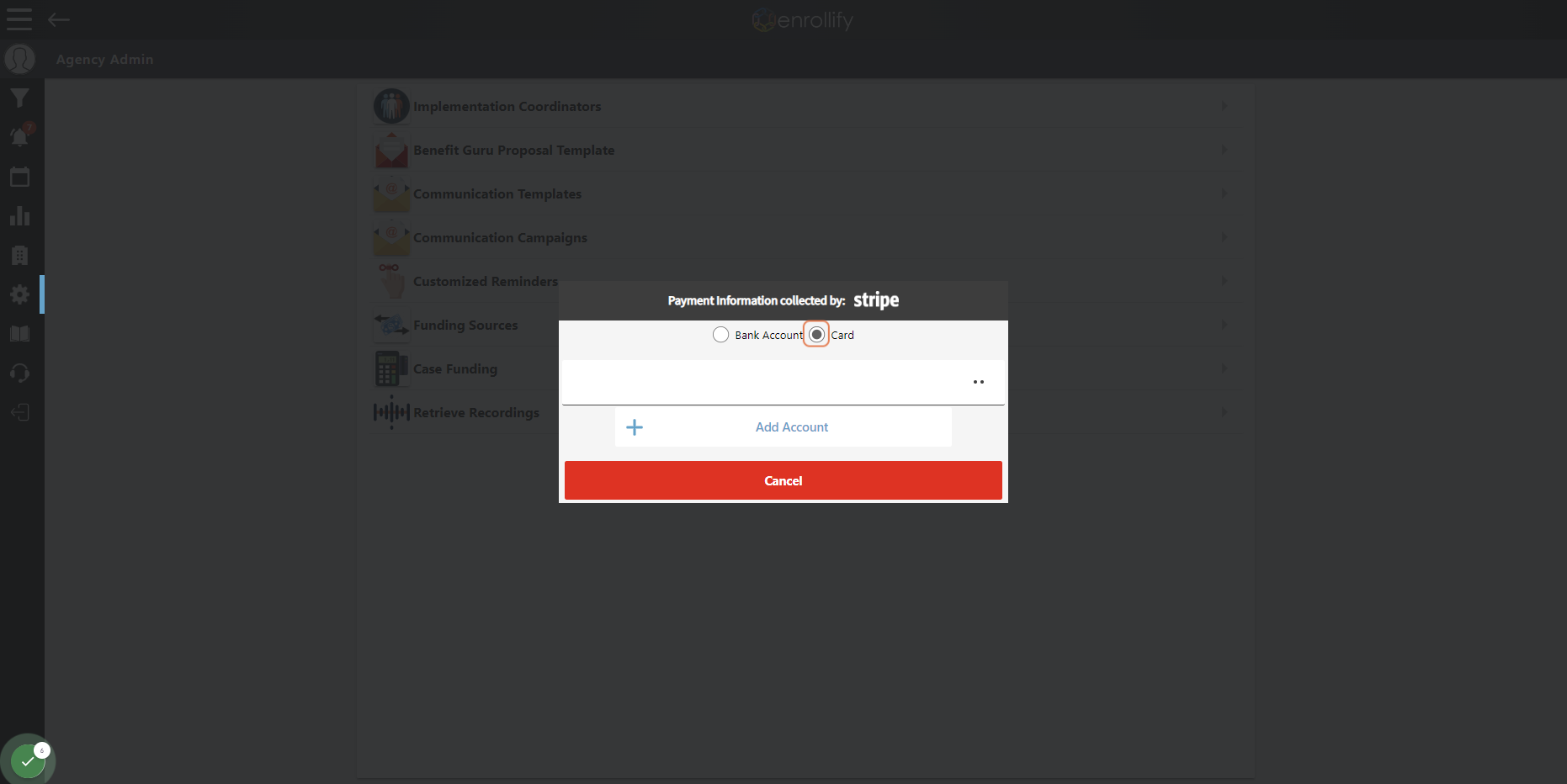The width and height of the screenshot is (1567, 784).
Task: Open the filter funnel sidebar icon
Action: (x=19, y=98)
